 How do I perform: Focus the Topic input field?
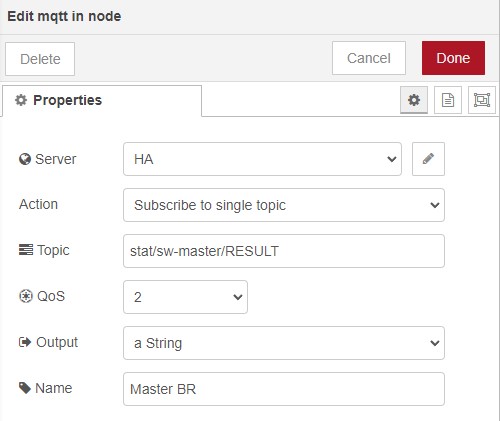tap(284, 251)
